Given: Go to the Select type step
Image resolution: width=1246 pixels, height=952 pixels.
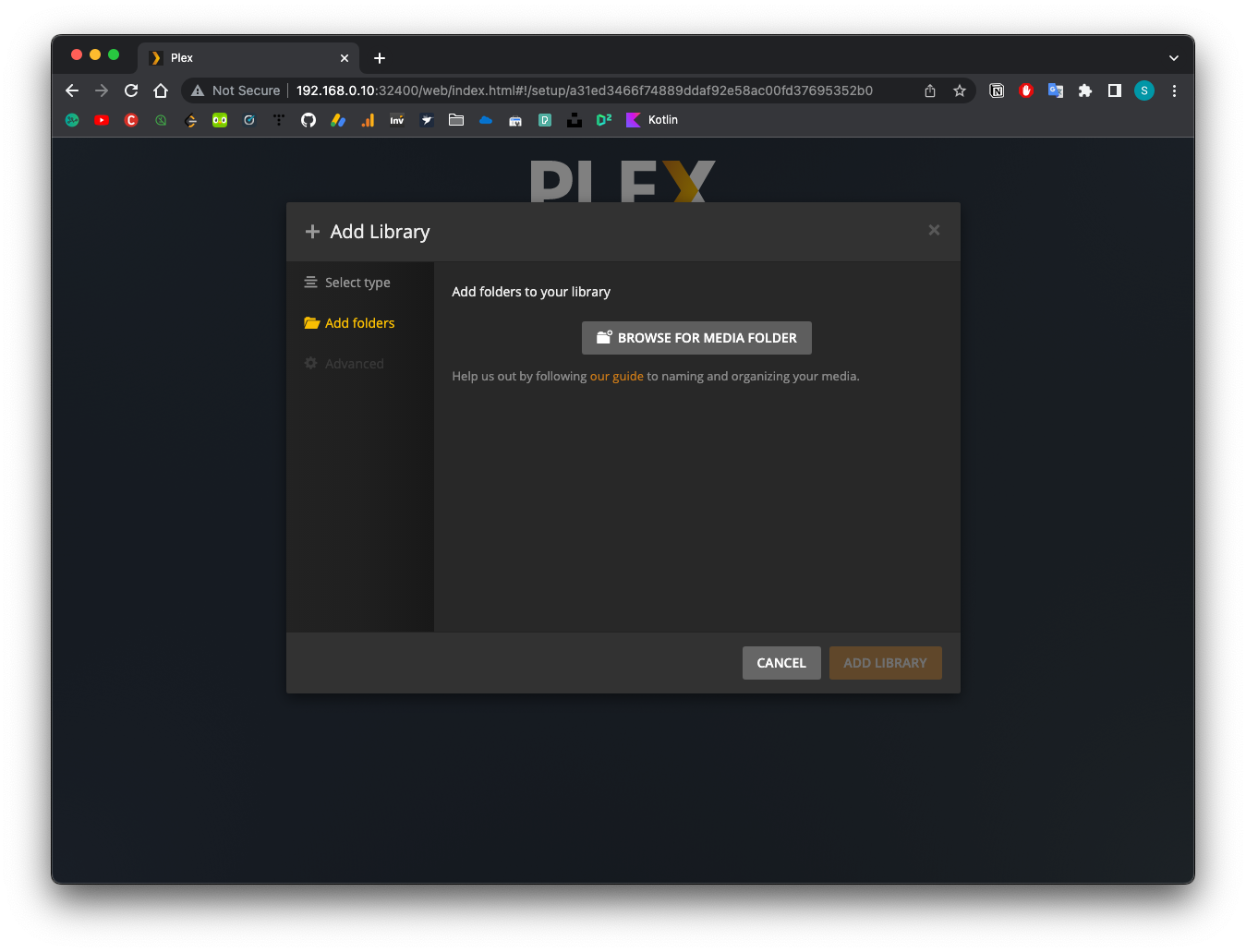Looking at the screenshot, I should [x=347, y=283].
